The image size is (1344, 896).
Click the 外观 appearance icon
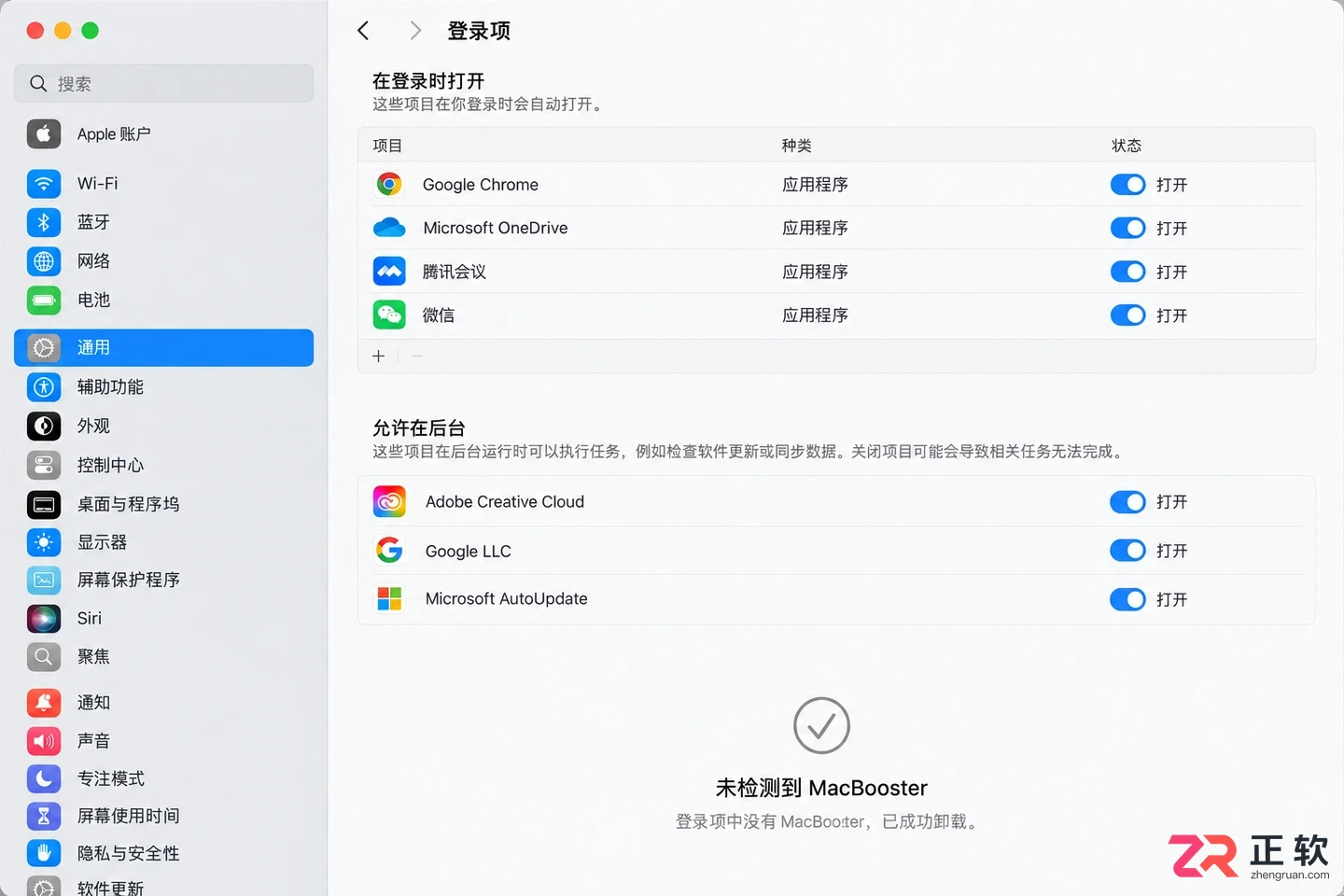[x=44, y=426]
